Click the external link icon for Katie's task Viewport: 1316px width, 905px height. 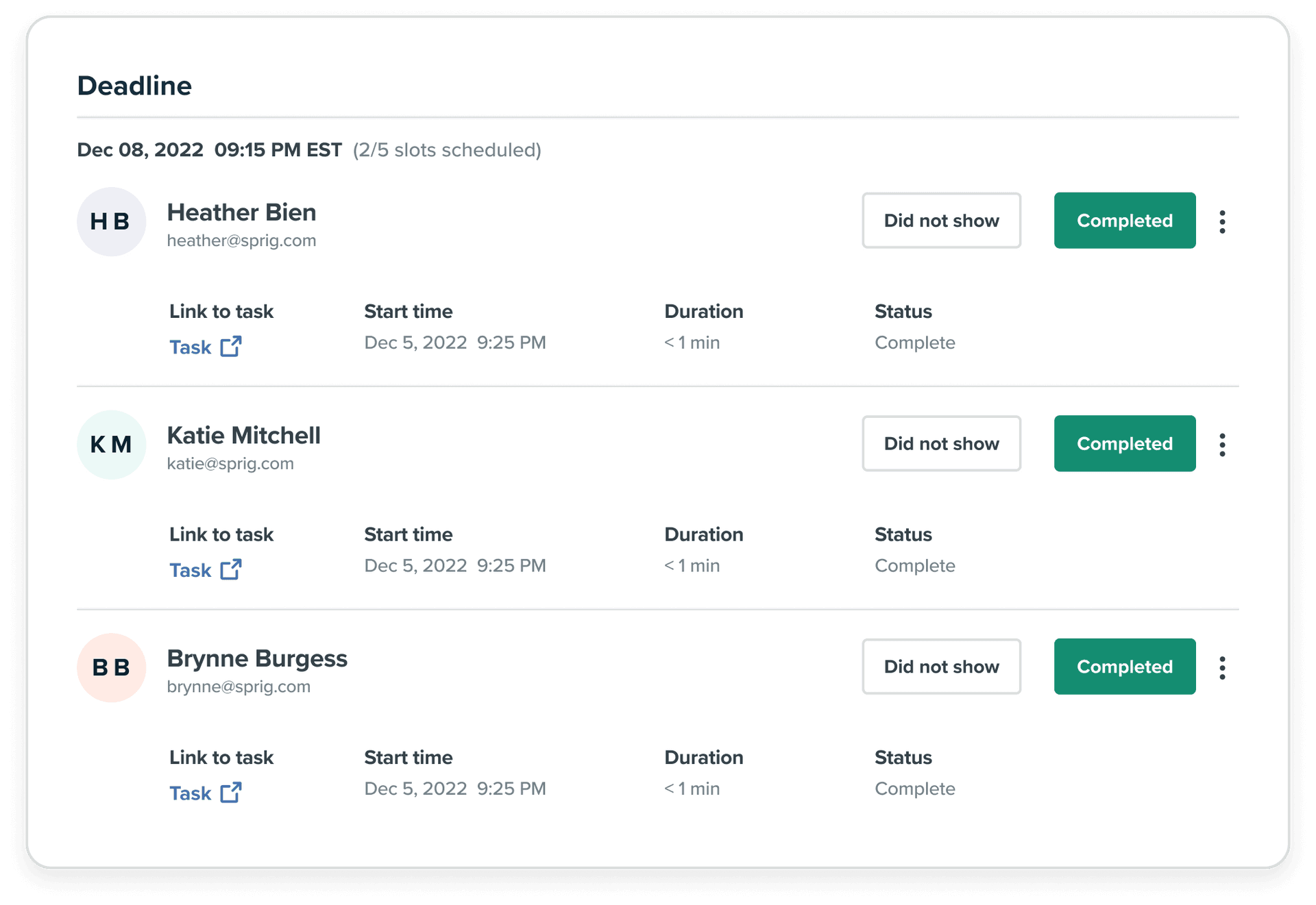(231, 569)
